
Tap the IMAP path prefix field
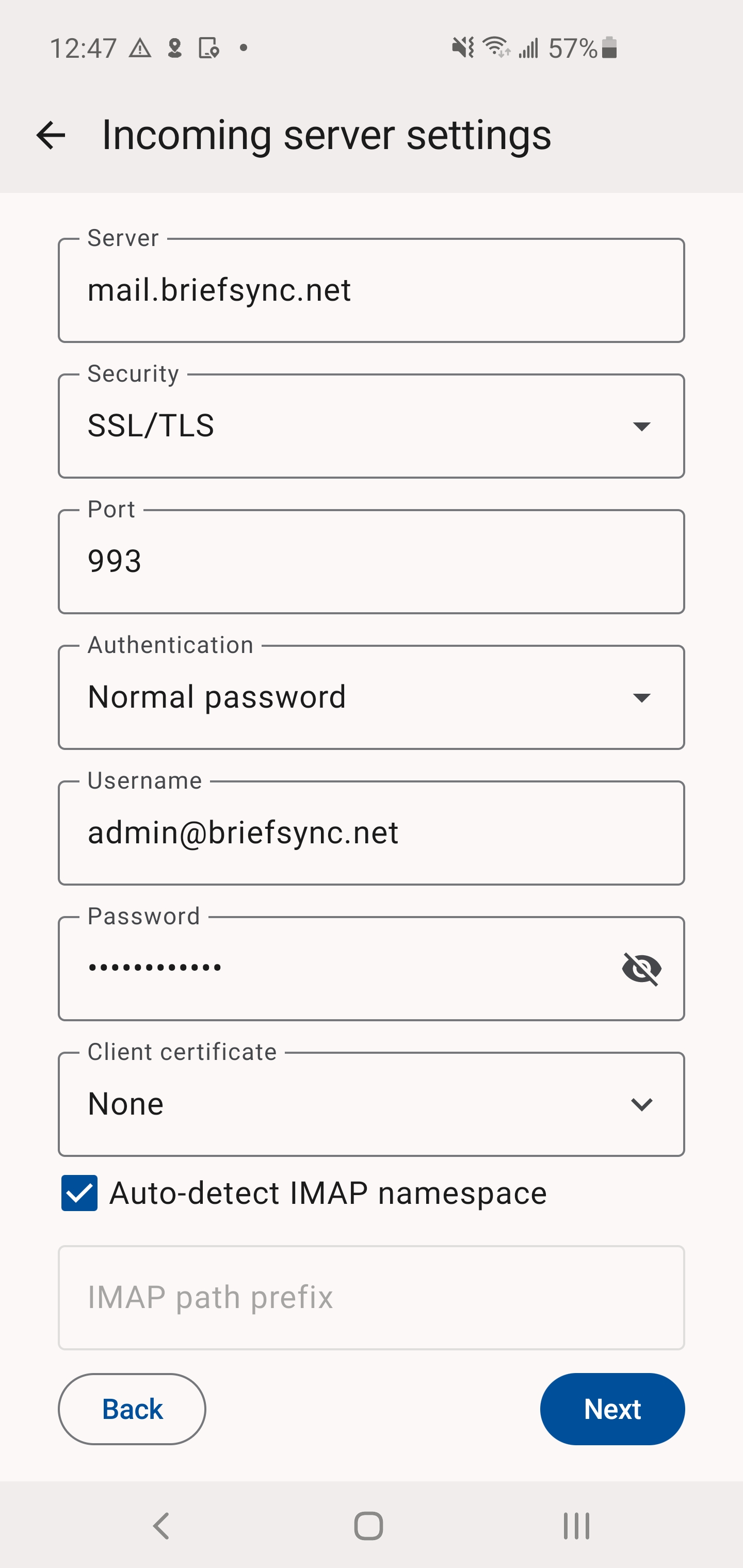tap(371, 1298)
